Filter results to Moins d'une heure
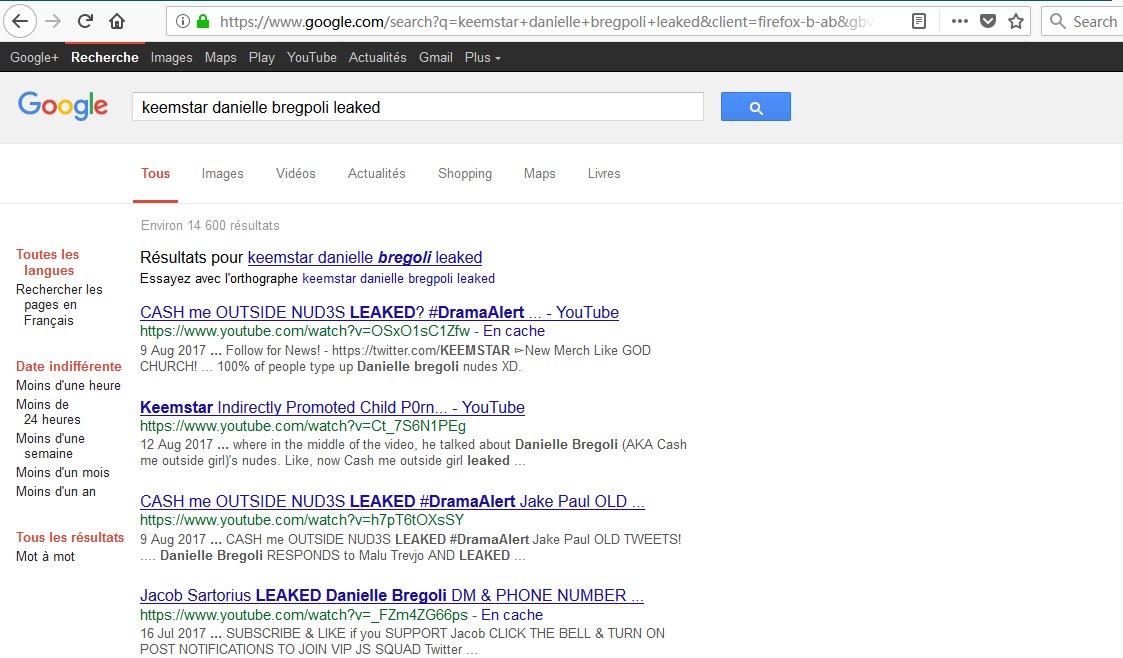The height and width of the screenshot is (658, 1123). click(x=68, y=385)
